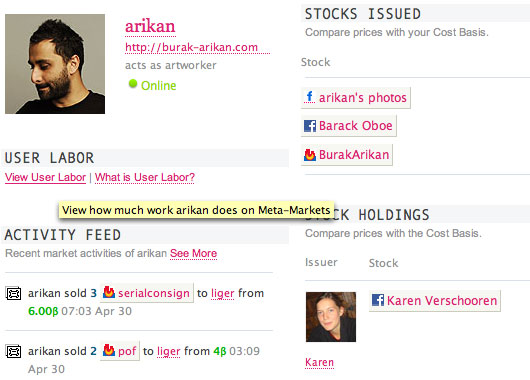Click the flame icon next to serialconsign
530x380 pixels.
(109, 292)
